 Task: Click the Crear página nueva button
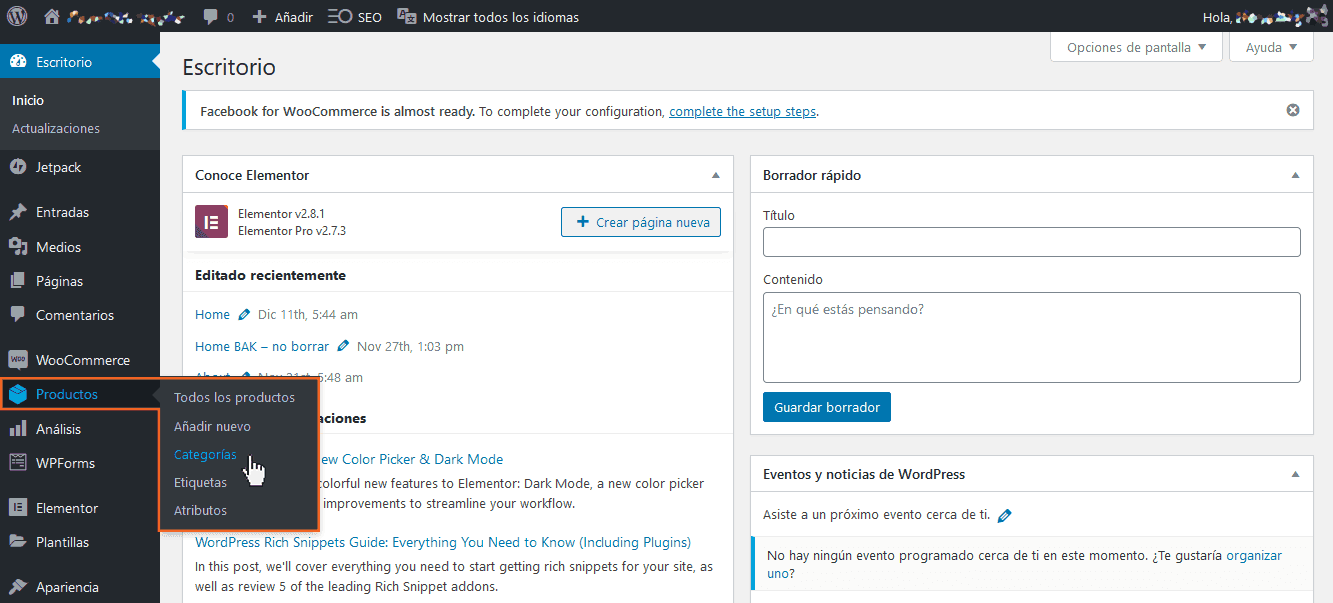(x=641, y=222)
